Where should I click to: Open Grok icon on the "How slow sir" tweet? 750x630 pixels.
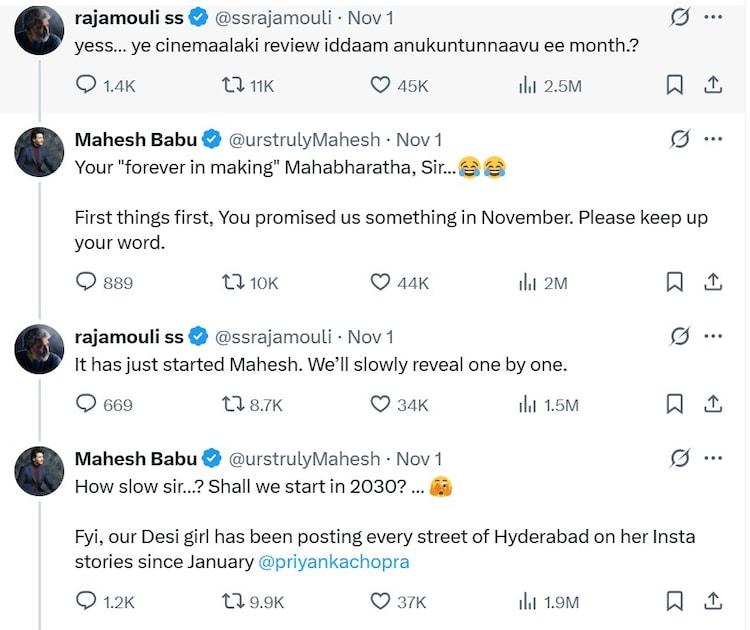pos(680,458)
